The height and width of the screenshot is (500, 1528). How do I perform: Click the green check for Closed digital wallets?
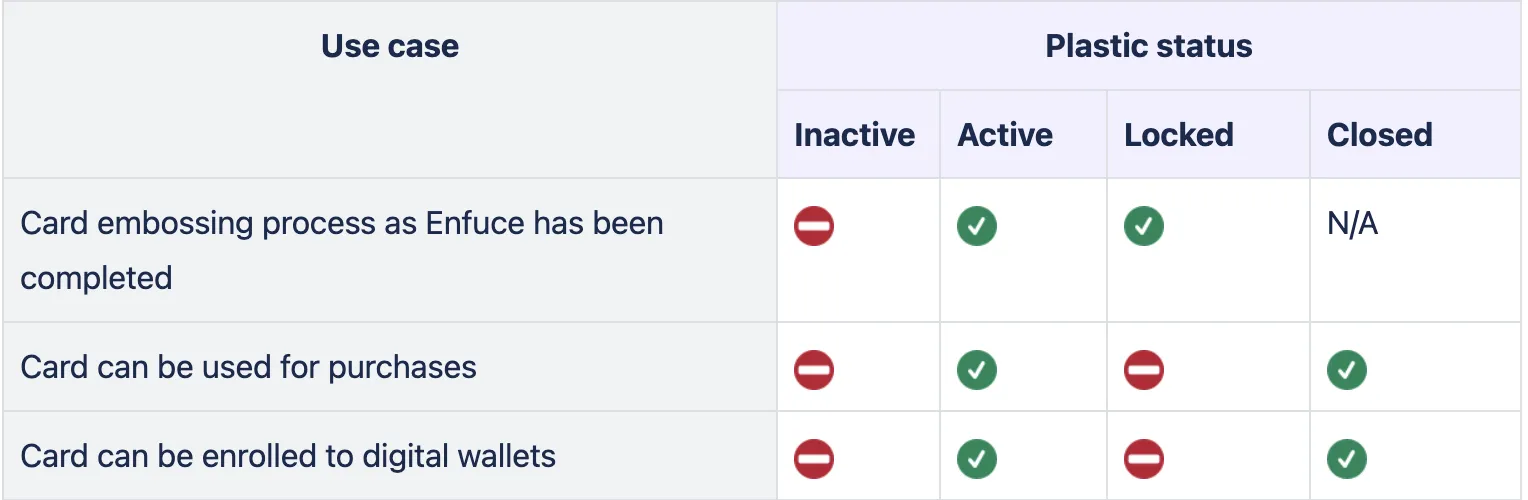[1347, 459]
